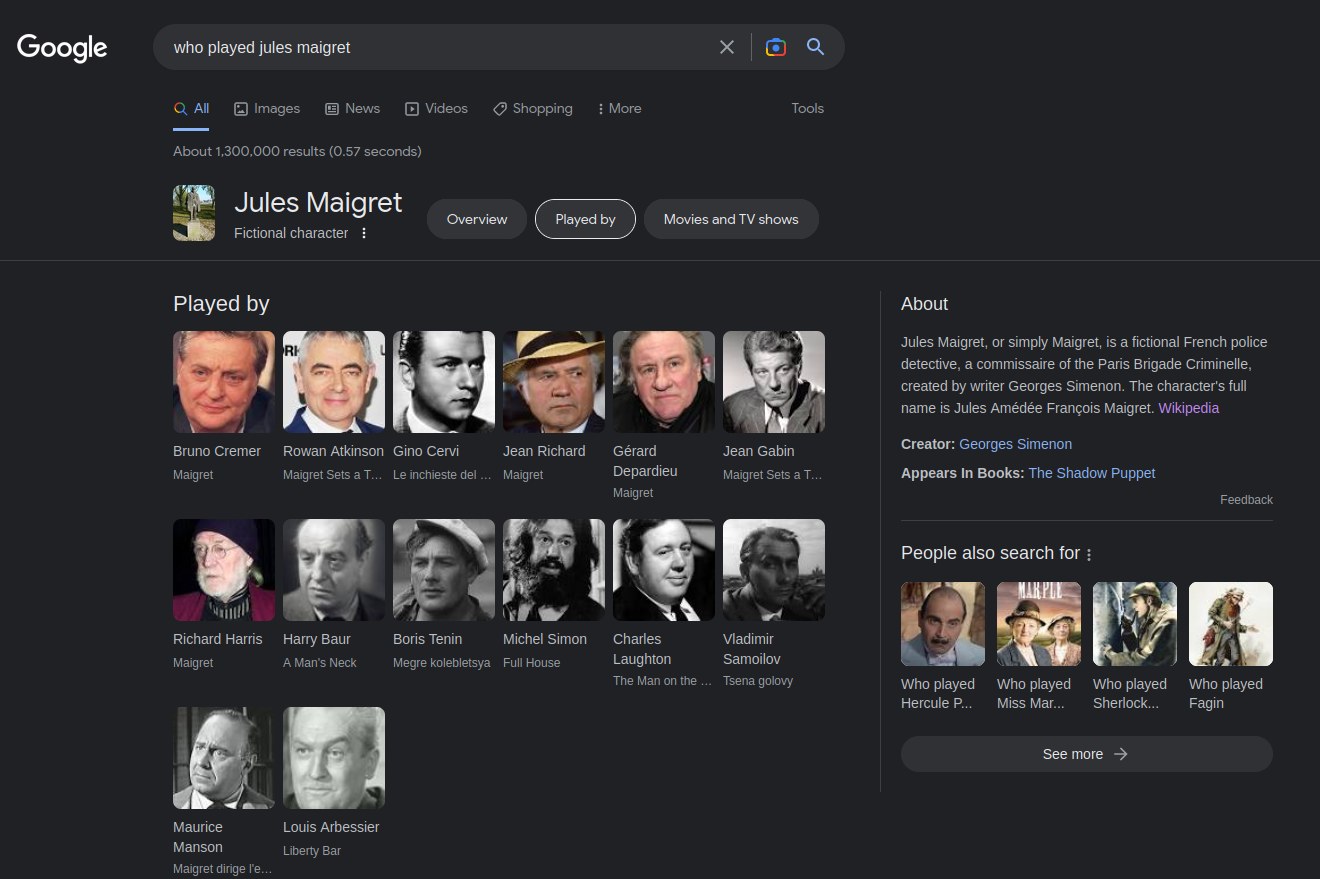This screenshot has height=879, width=1320.
Task: Click the Jules Maigret statue thumbnail
Action: point(194,213)
